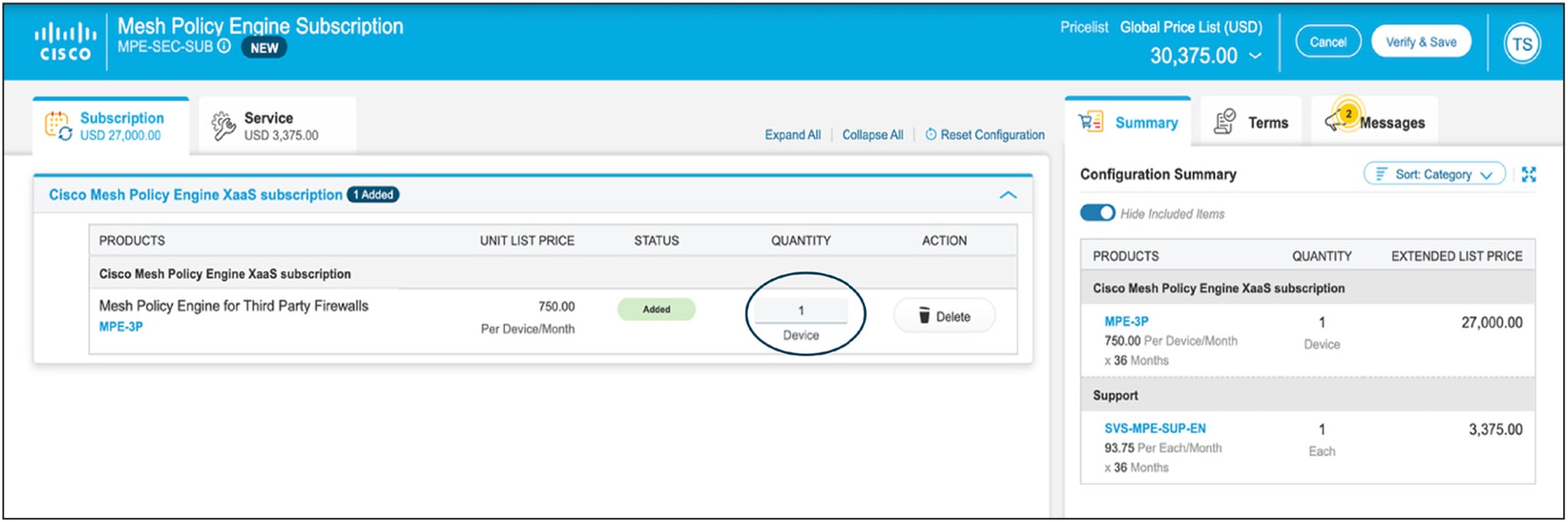Edit the Device quantity field

[801, 310]
